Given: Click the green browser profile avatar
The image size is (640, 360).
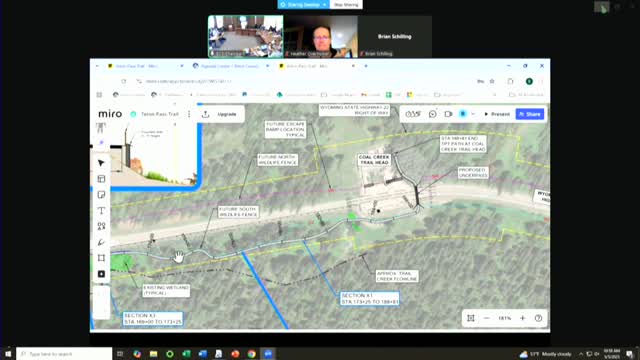Looking at the screenshot, I should (529, 81).
